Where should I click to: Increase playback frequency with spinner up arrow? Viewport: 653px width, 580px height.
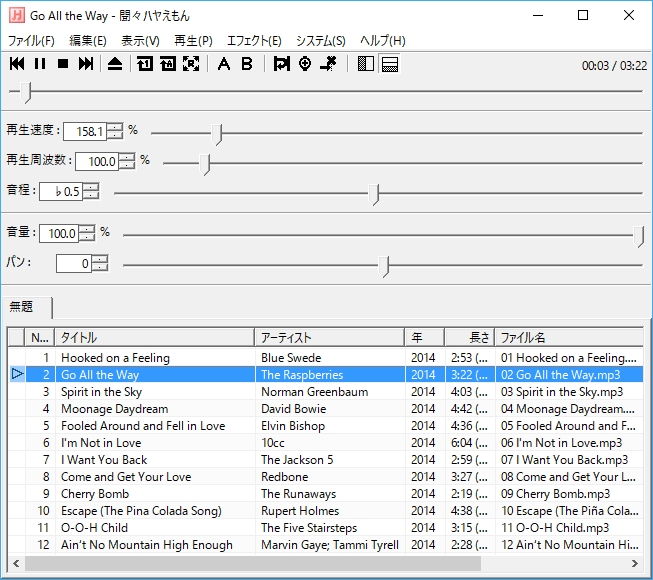(x=127, y=157)
